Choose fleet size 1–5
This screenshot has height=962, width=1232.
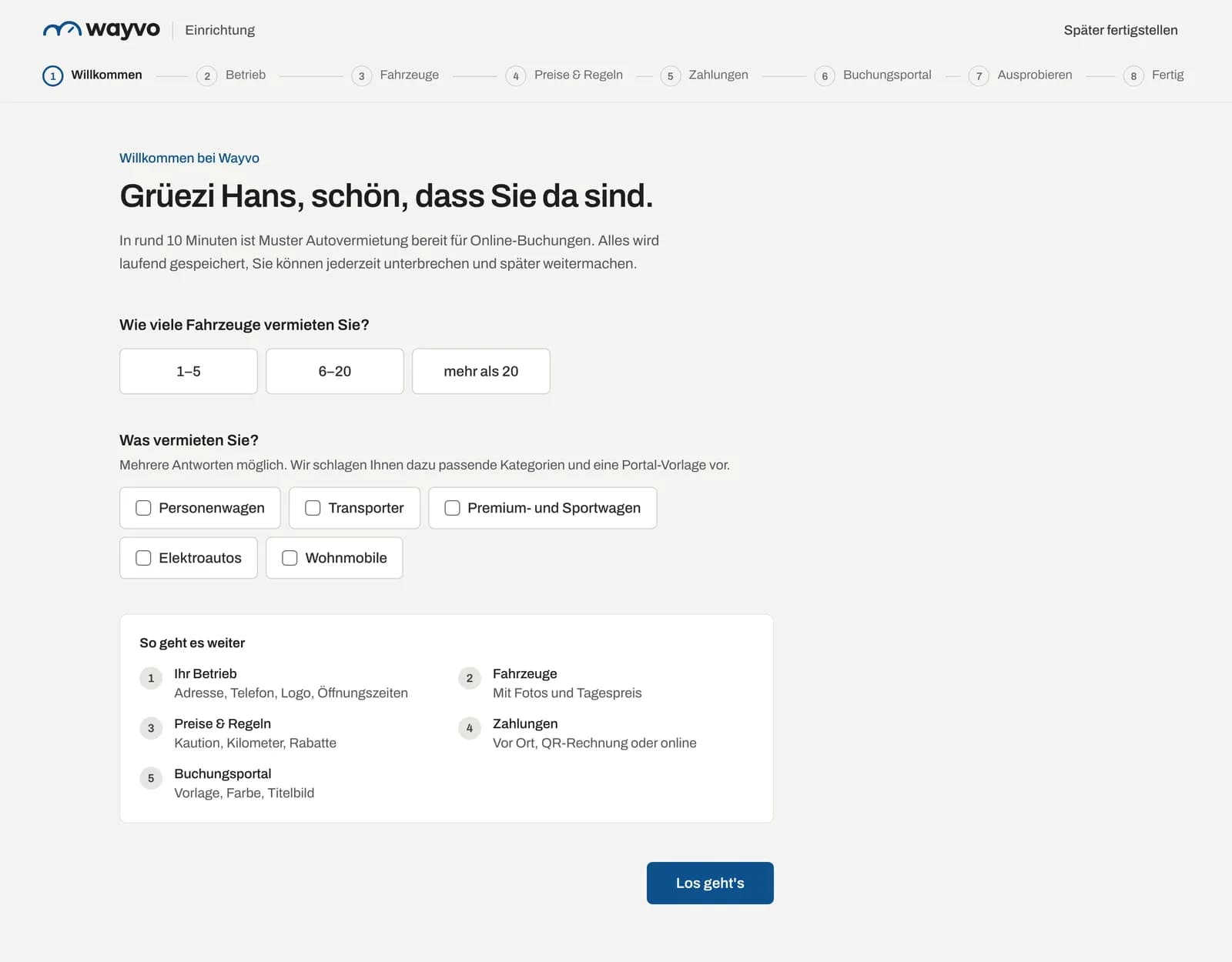(x=189, y=372)
